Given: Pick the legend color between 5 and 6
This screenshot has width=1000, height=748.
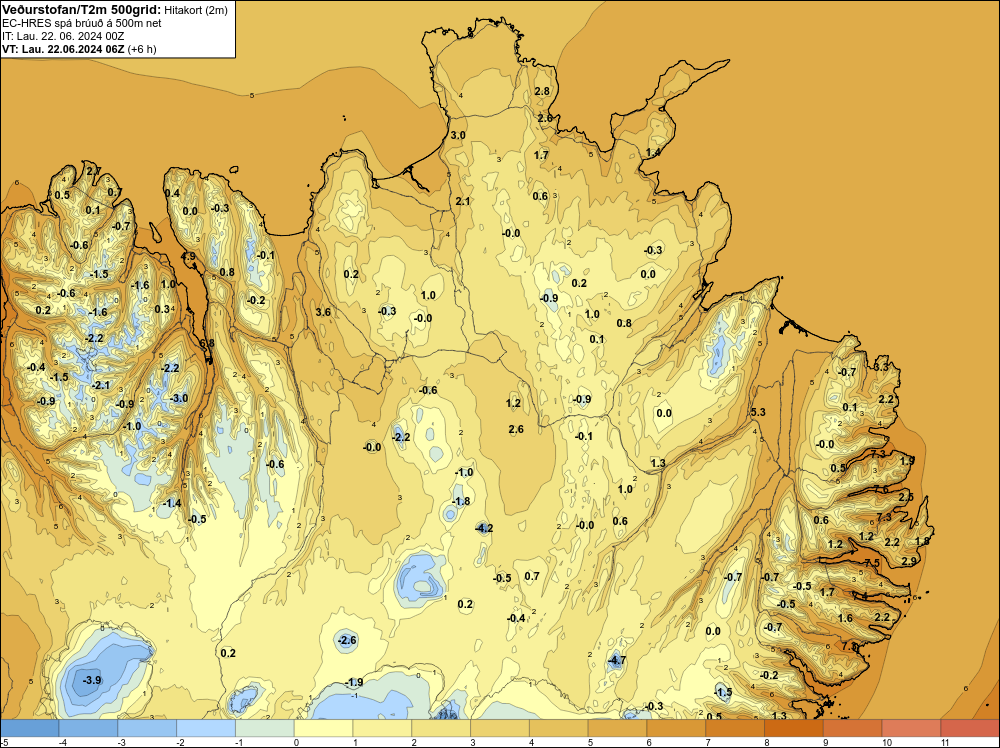Looking at the screenshot, I should click(x=617, y=728).
